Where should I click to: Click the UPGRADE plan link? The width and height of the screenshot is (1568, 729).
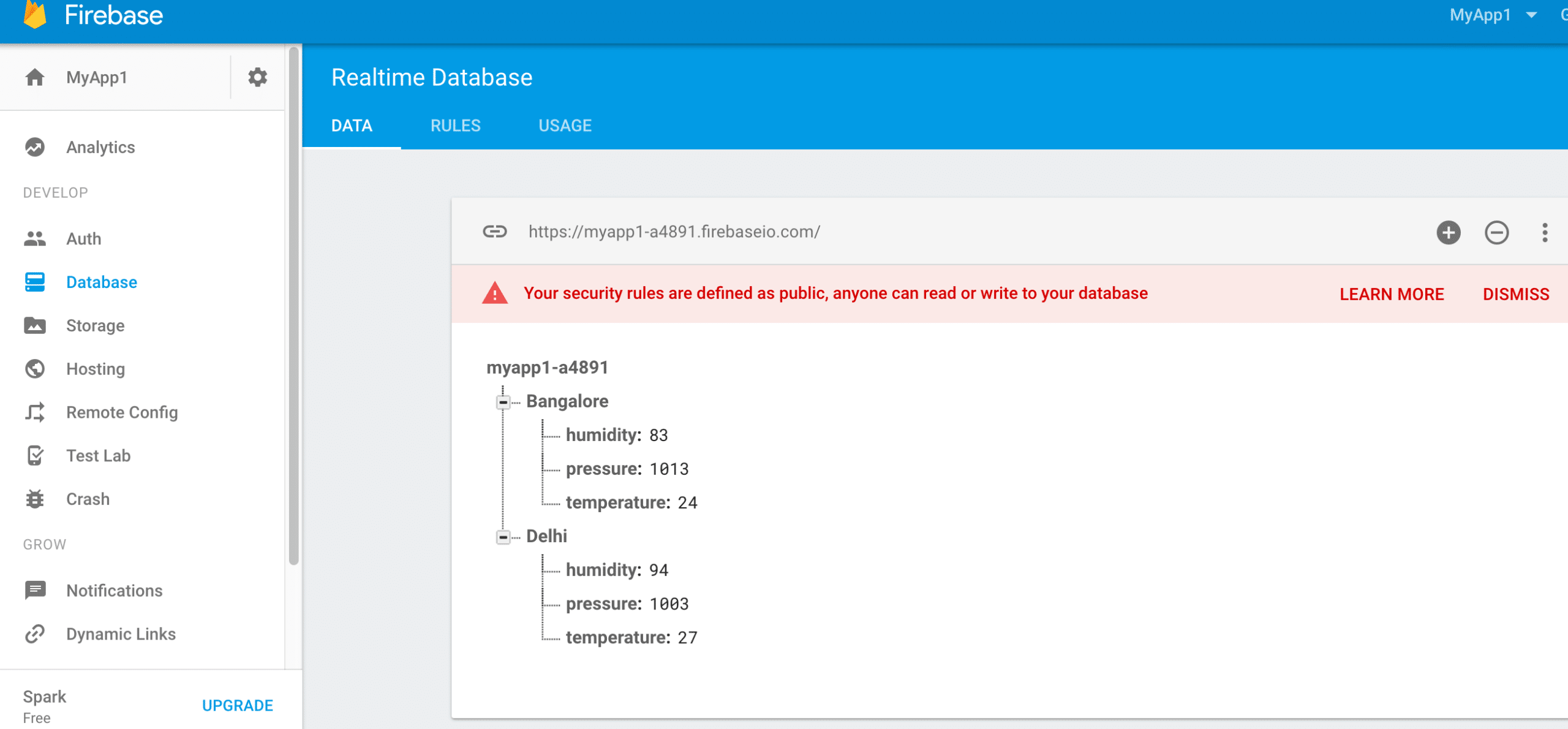click(x=237, y=705)
